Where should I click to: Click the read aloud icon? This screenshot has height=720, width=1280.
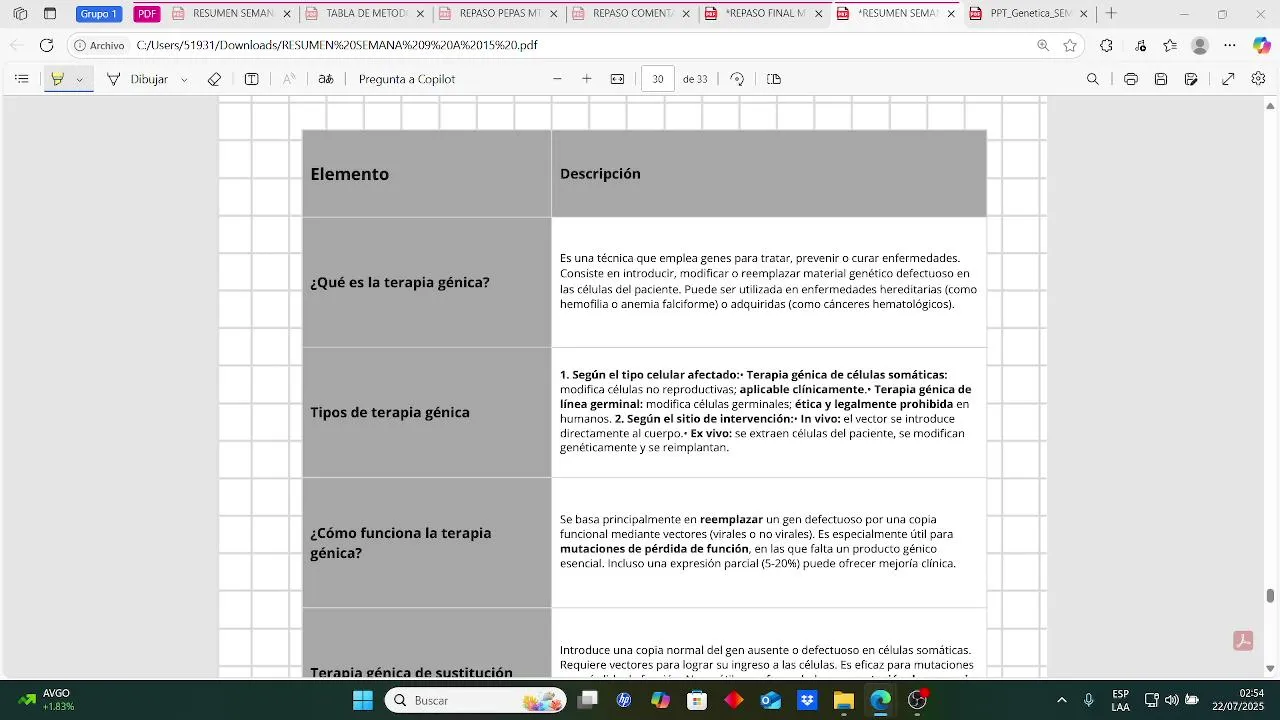289,79
